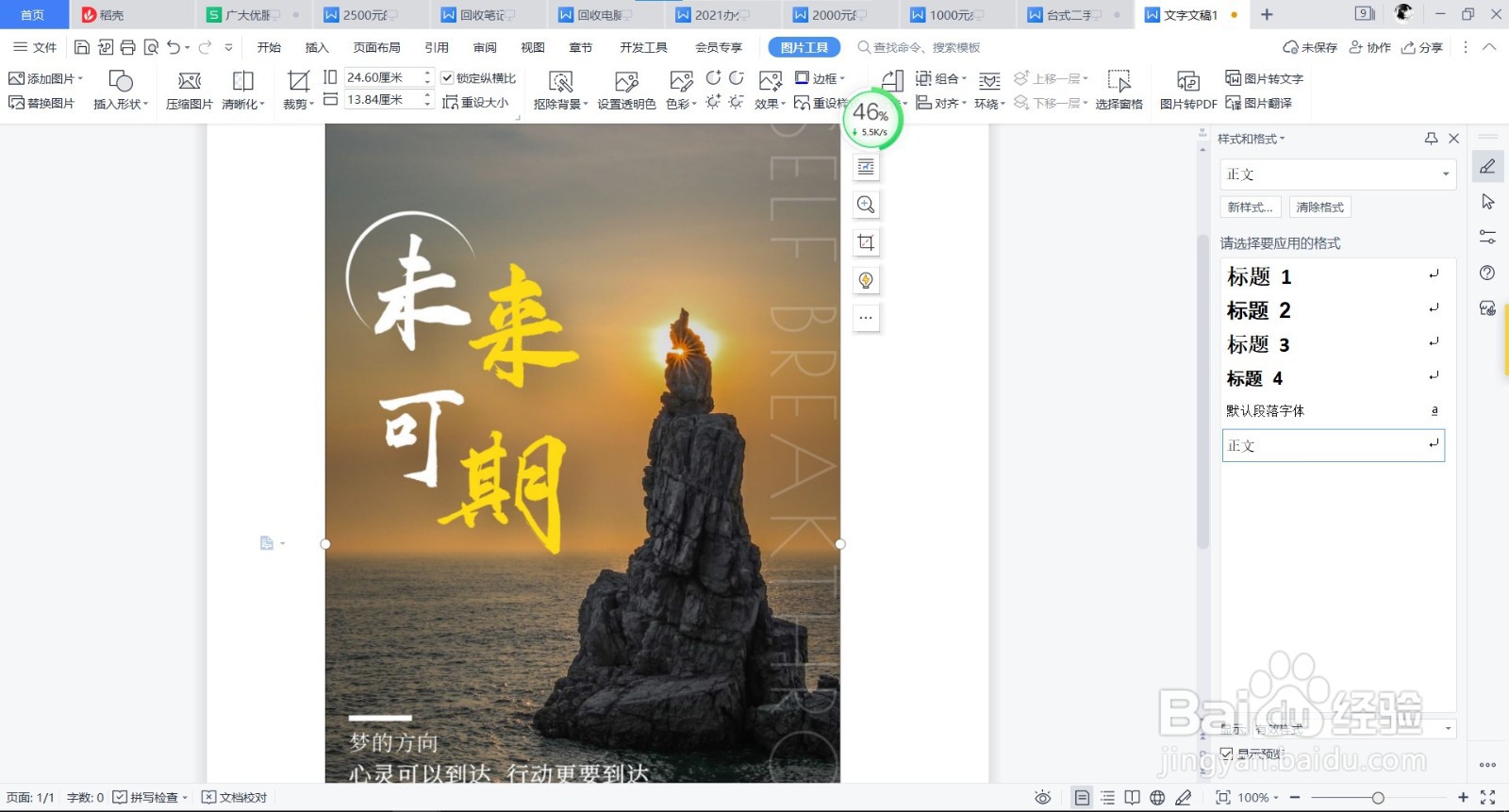Rotate picture with rotate-left icon

pyautogui.click(x=714, y=78)
